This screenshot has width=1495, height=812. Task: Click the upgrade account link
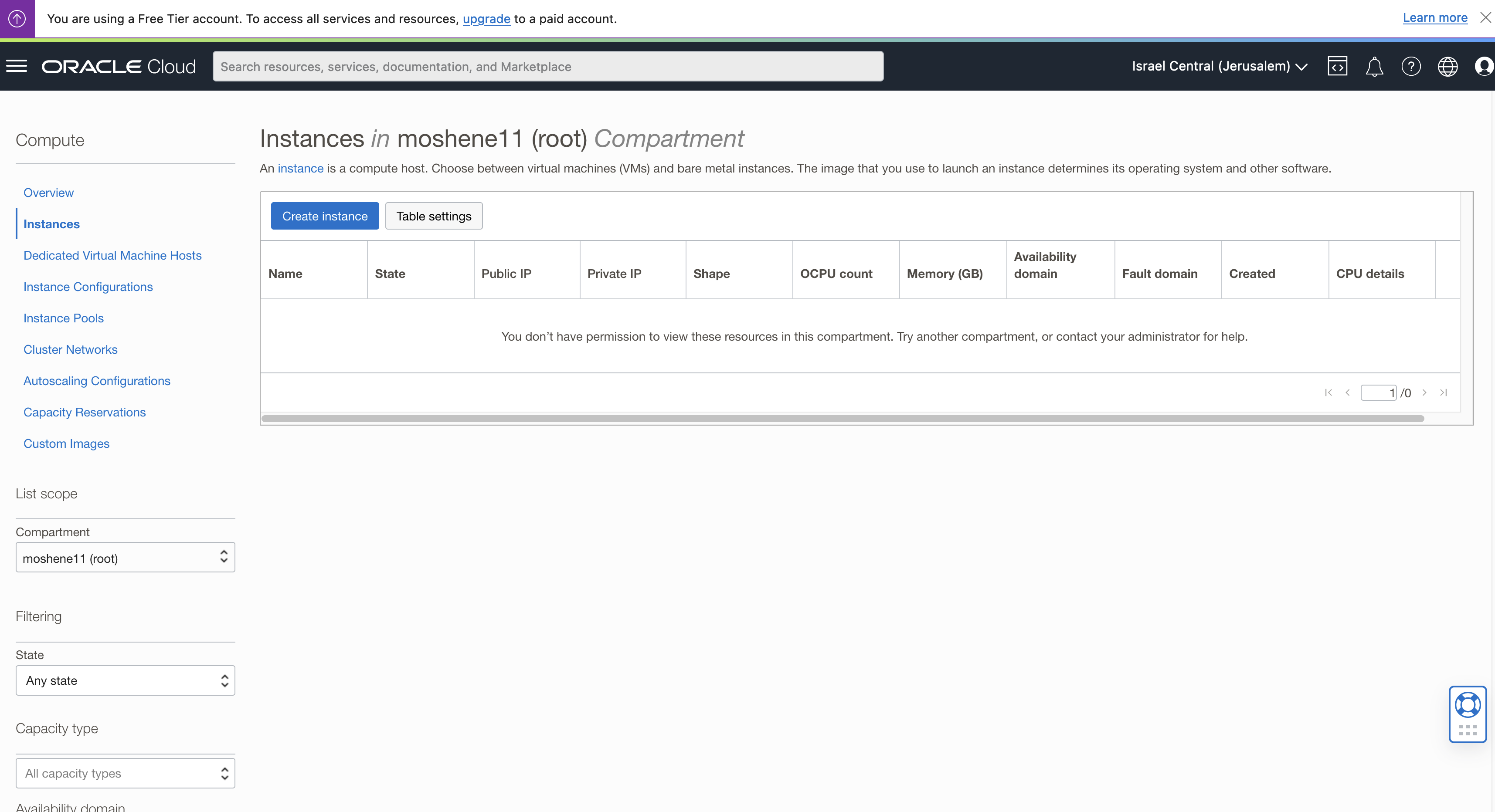486,19
